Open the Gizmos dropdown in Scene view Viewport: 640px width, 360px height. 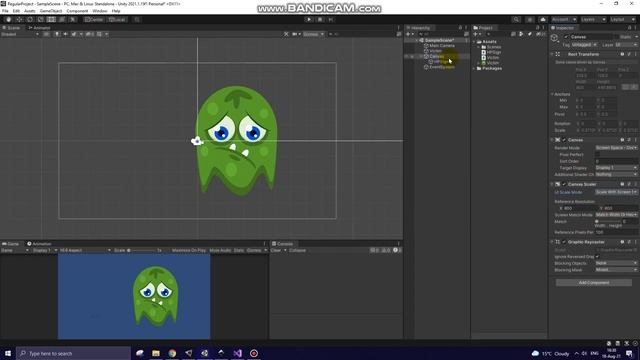313,34
